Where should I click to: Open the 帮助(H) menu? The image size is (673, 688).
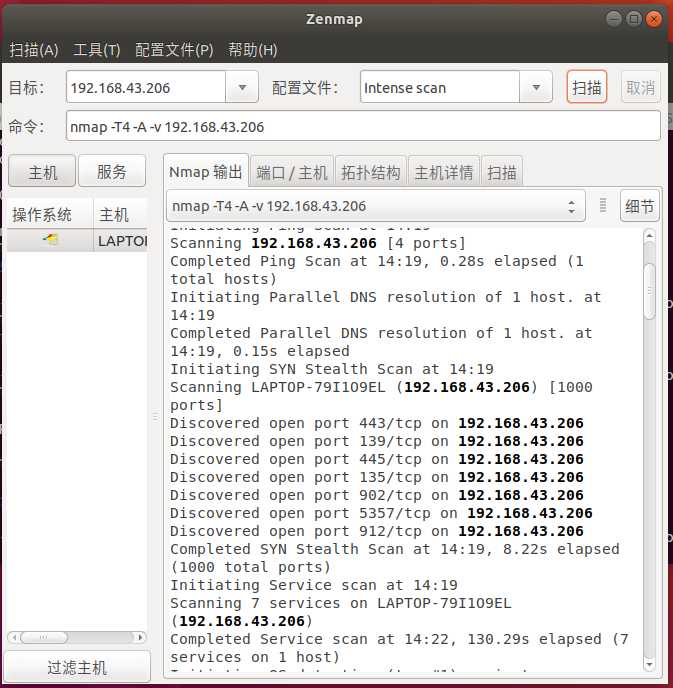[253, 50]
